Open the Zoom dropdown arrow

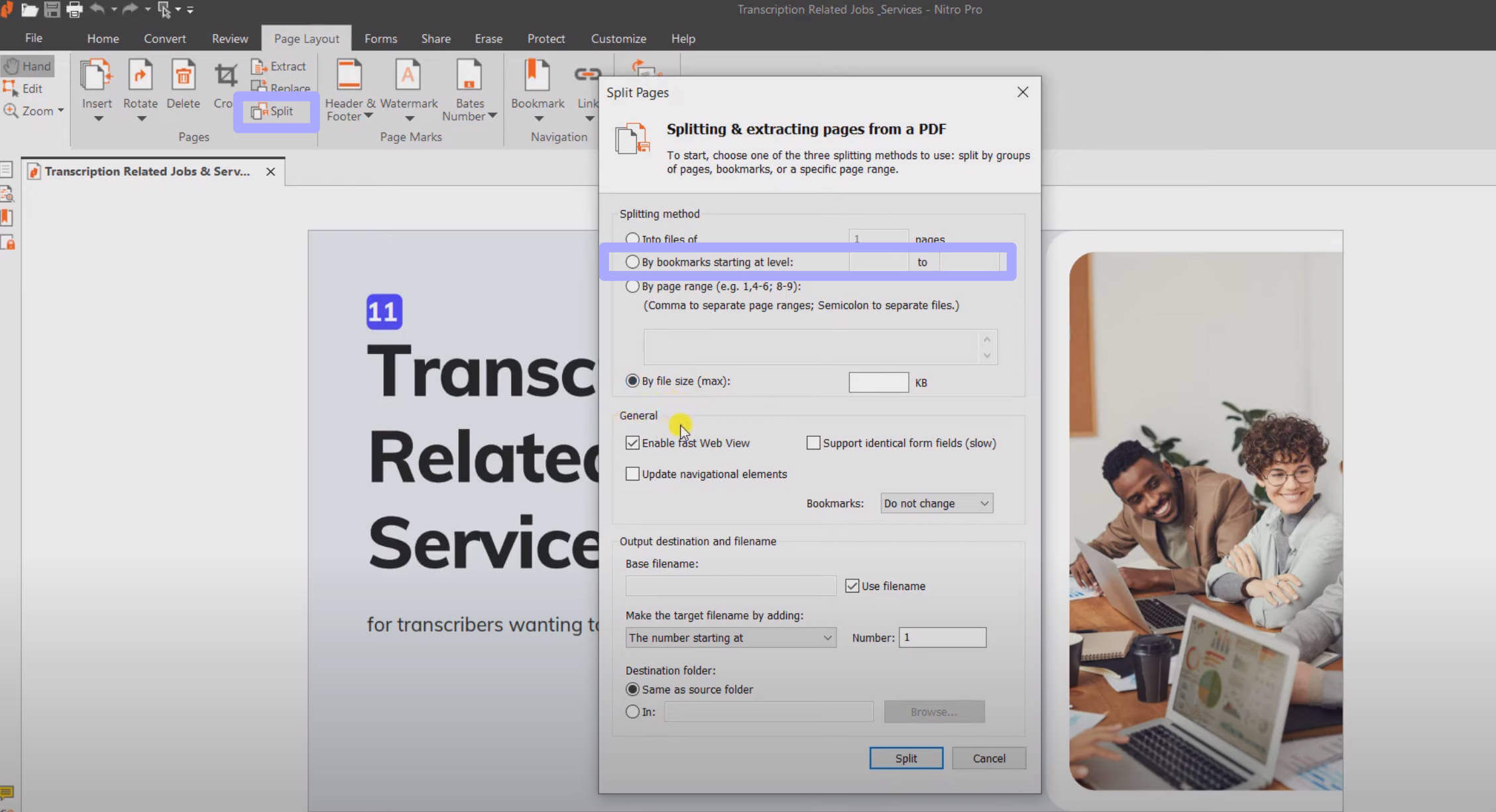pyautogui.click(x=61, y=111)
